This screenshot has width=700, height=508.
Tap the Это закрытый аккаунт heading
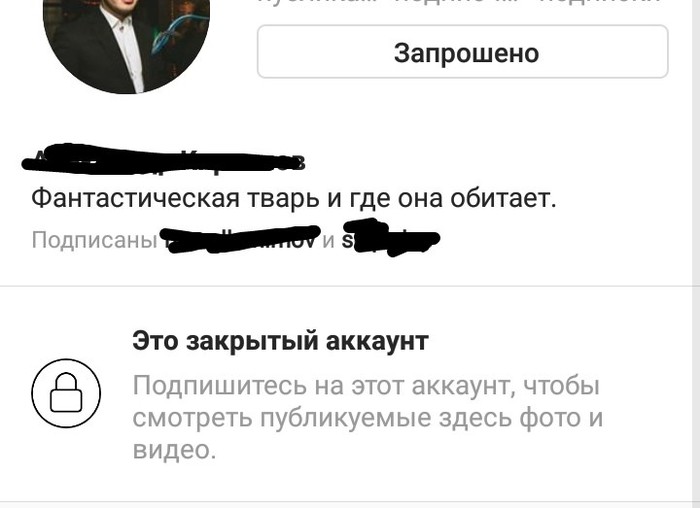click(x=281, y=341)
